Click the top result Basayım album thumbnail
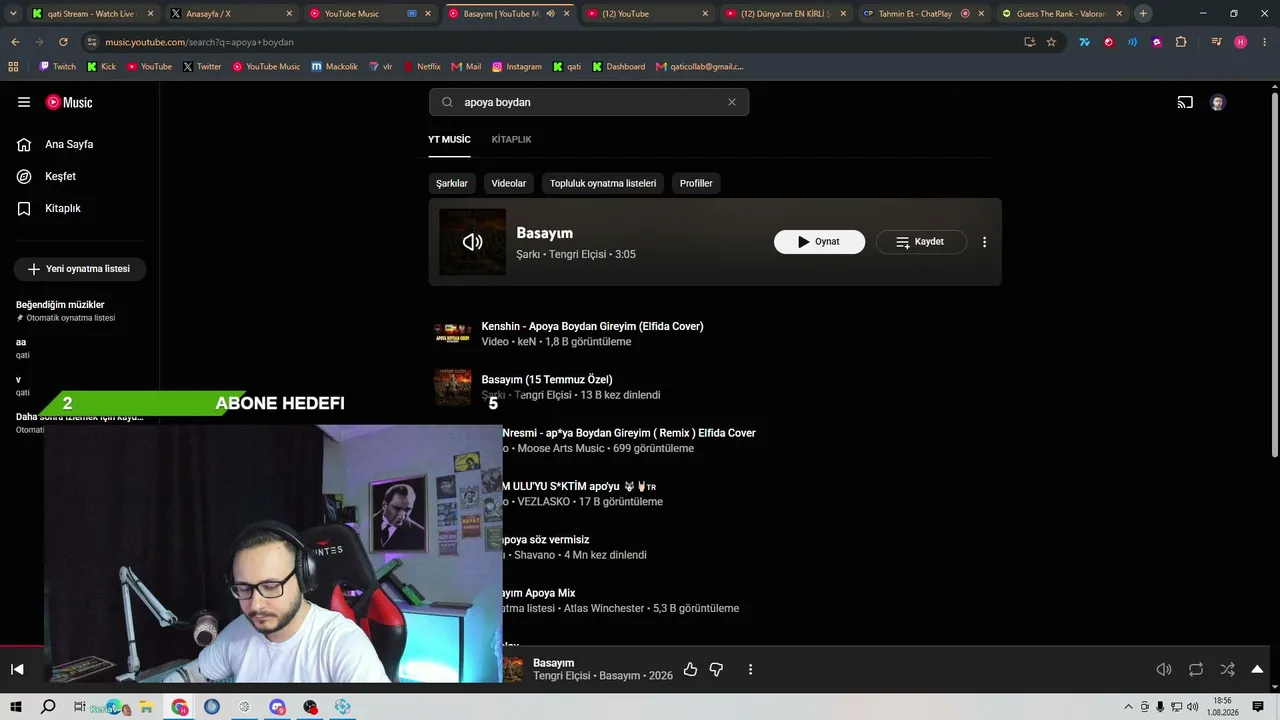Viewport: 1280px width, 720px height. pyautogui.click(x=473, y=242)
